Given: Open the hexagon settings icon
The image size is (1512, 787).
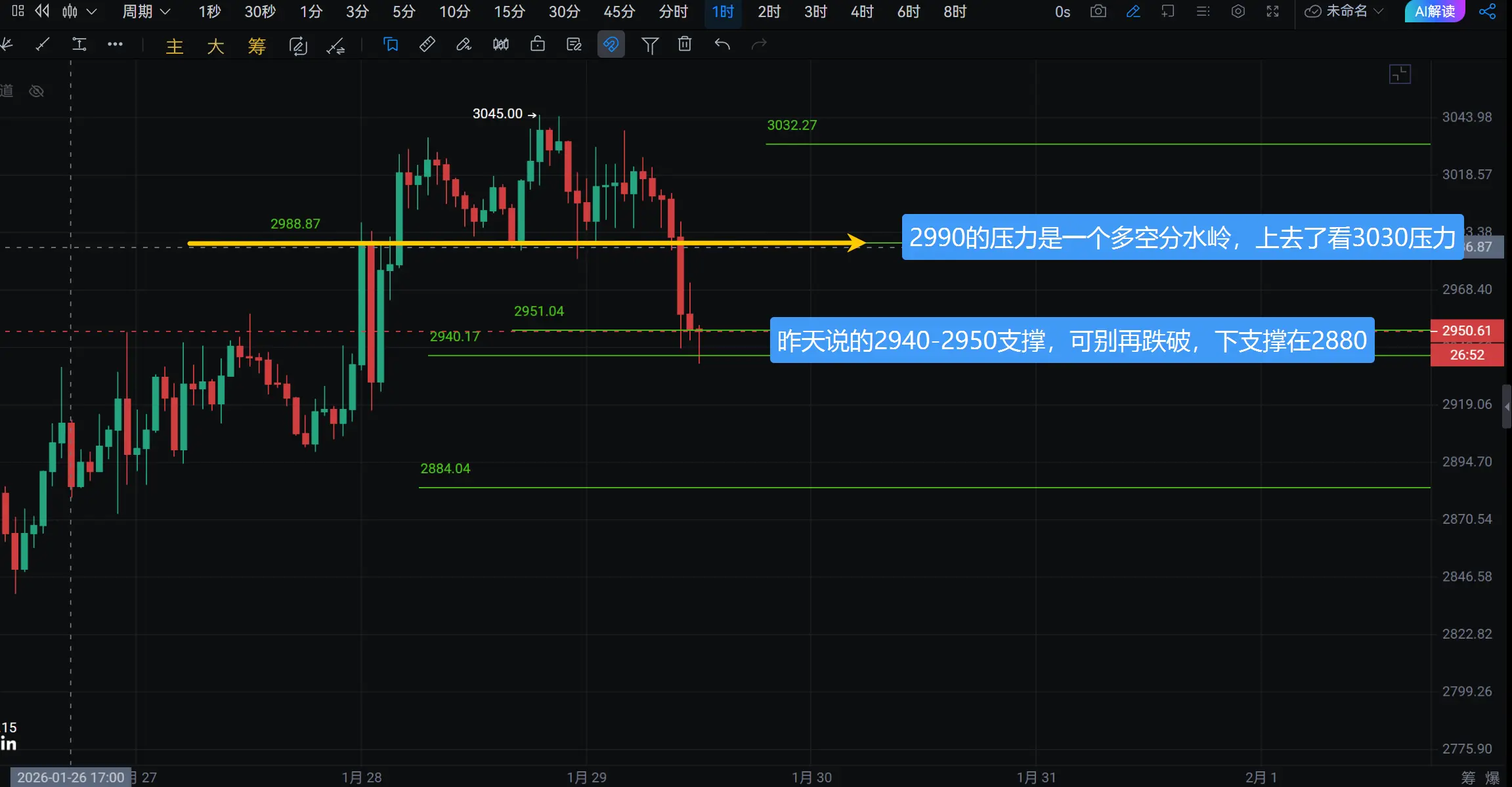Looking at the screenshot, I should pos(1238,11).
